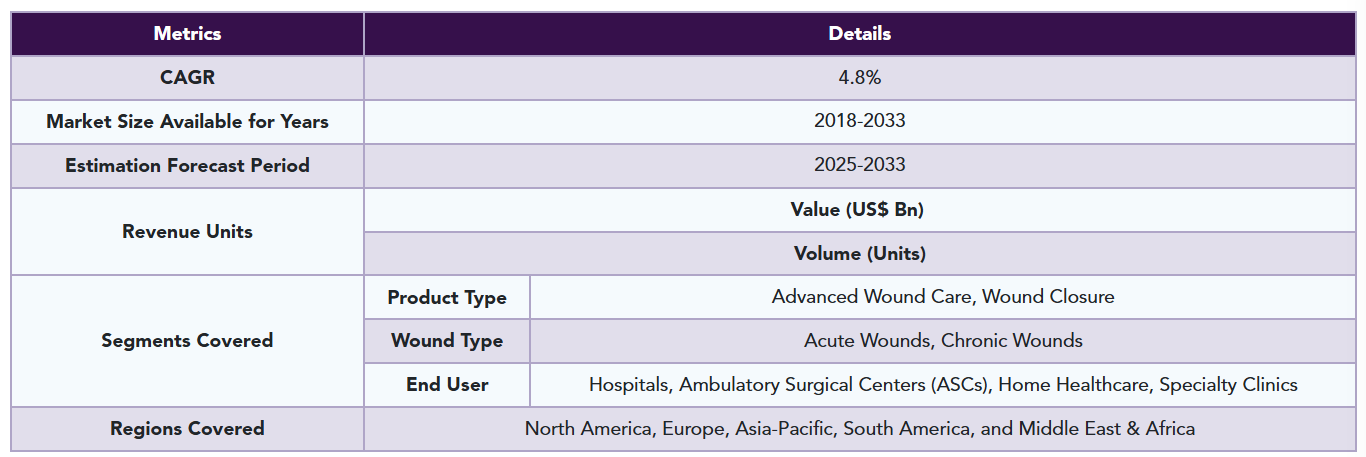Viewport: 1366px width, 457px height.
Task: Select the CAGR row label
Action: 187,77
